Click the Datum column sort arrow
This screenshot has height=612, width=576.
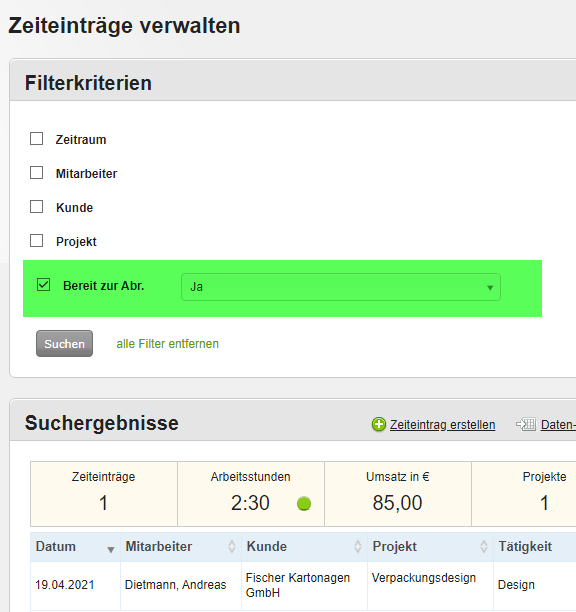point(111,550)
